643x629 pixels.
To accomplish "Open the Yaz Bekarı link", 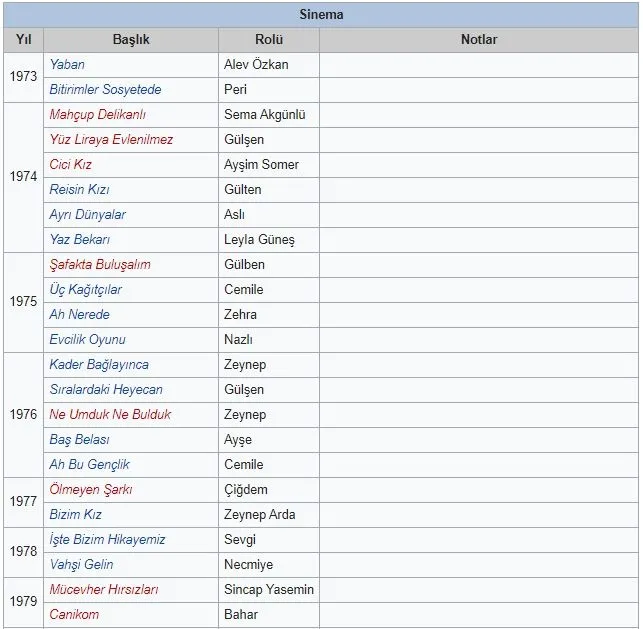I will tap(80, 240).
